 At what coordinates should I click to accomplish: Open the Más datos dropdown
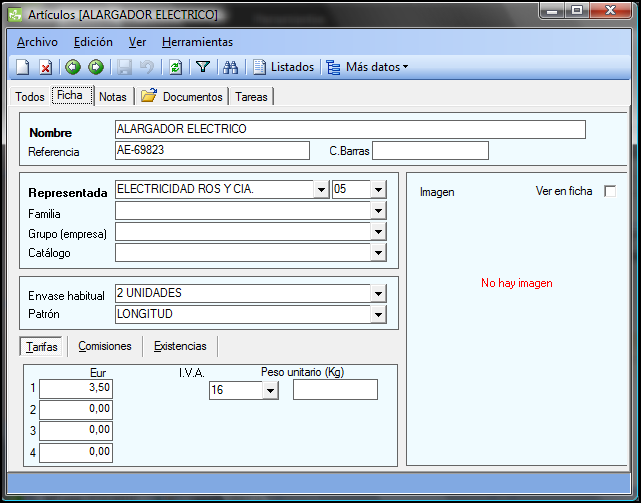(368, 67)
